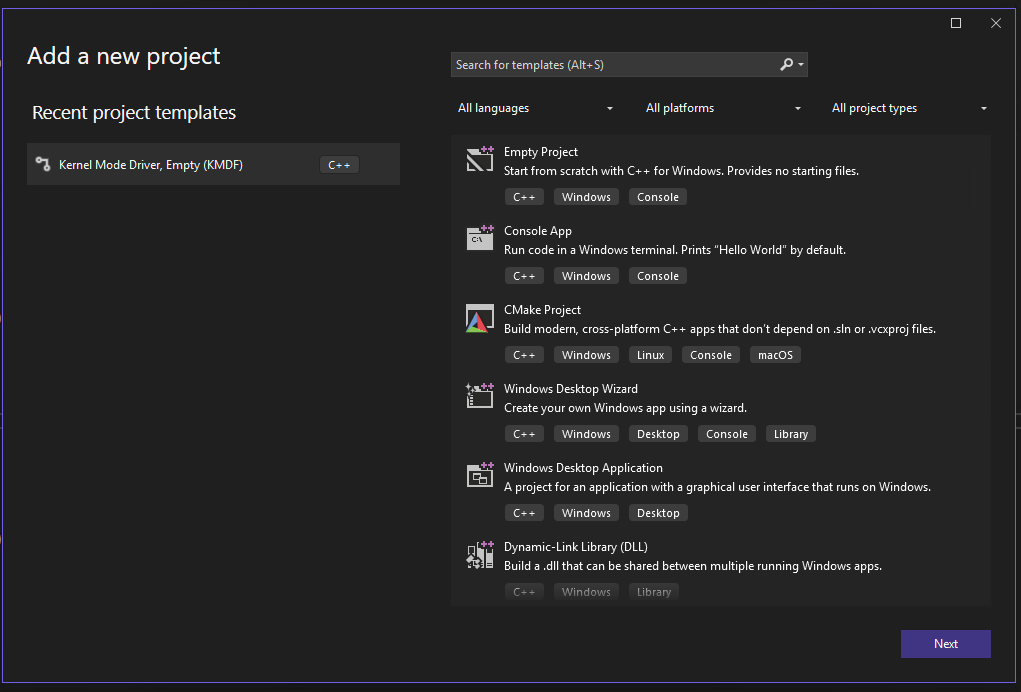Click the search templates input field
This screenshot has height=692, width=1021.
point(610,64)
